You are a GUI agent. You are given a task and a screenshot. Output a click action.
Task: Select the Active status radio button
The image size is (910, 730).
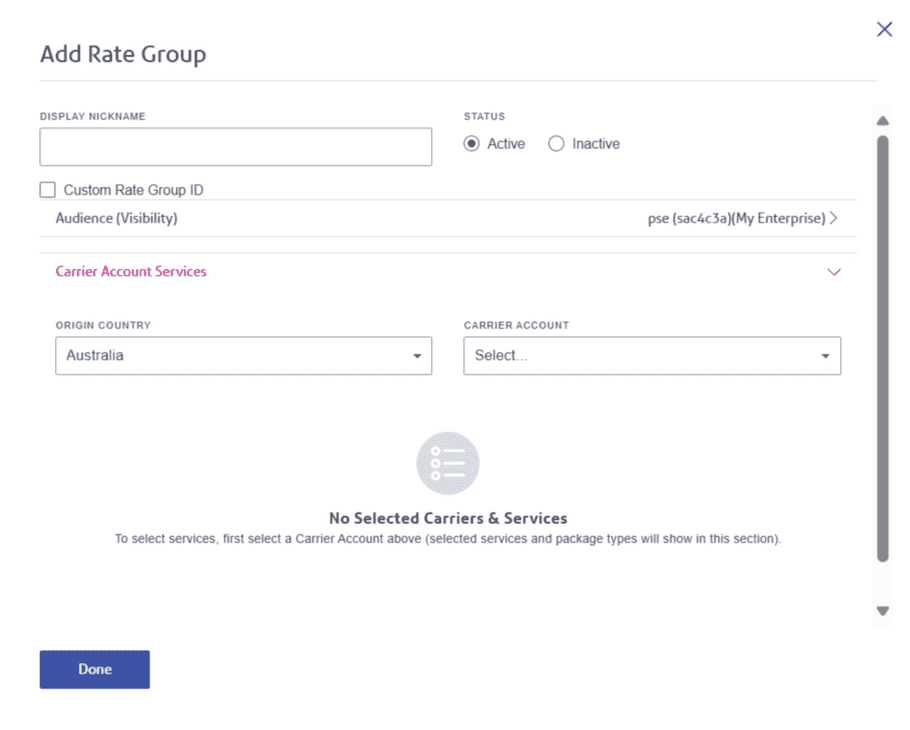(x=472, y=144)
